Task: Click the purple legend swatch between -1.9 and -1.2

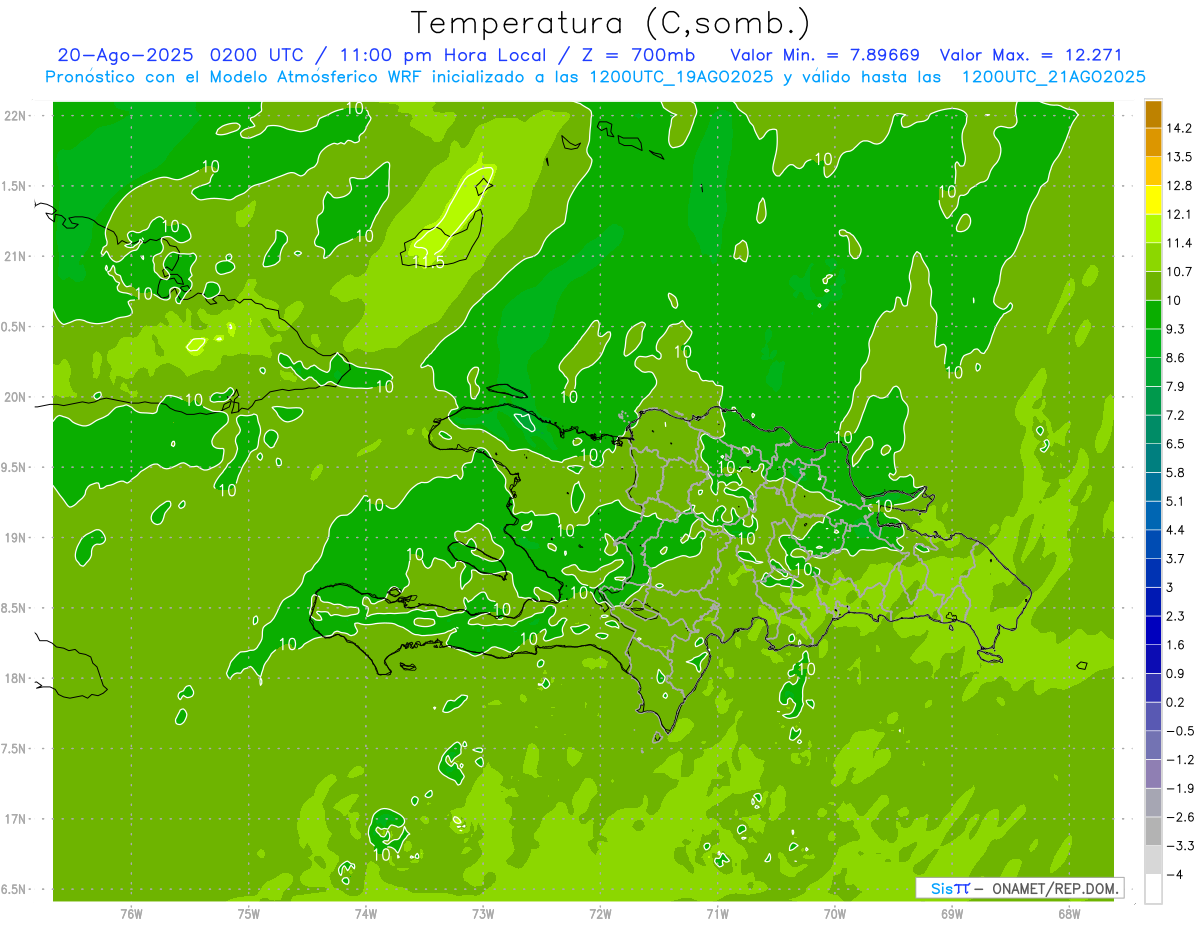Action: (1153, 774)
